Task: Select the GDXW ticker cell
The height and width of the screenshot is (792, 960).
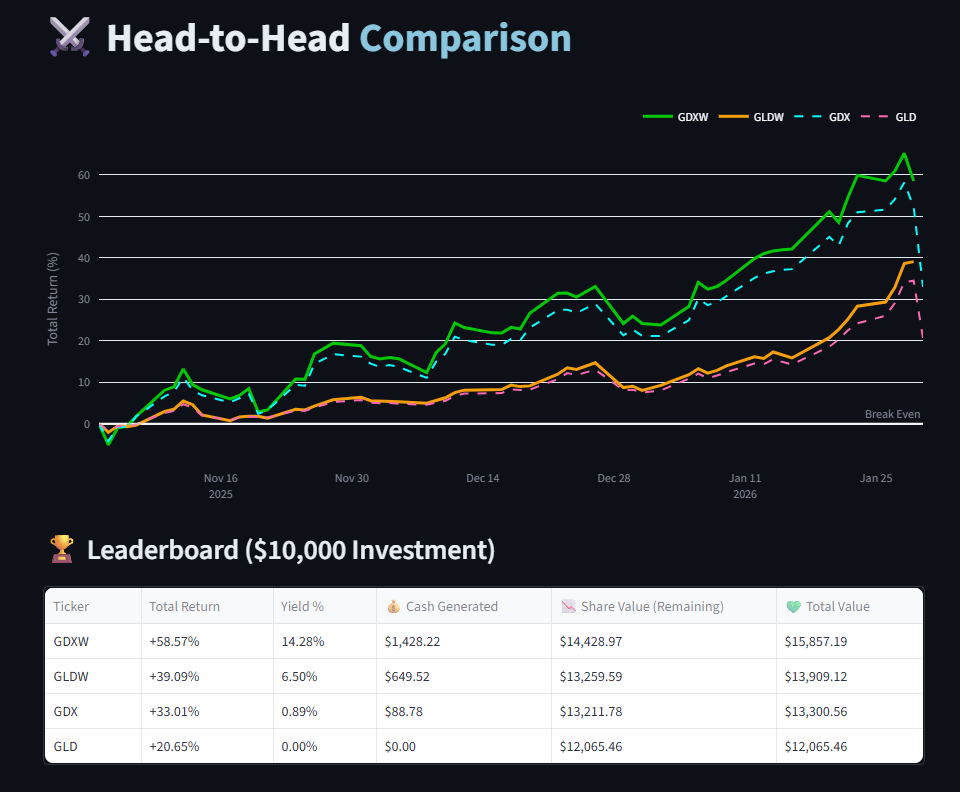Action: [93, 641]
